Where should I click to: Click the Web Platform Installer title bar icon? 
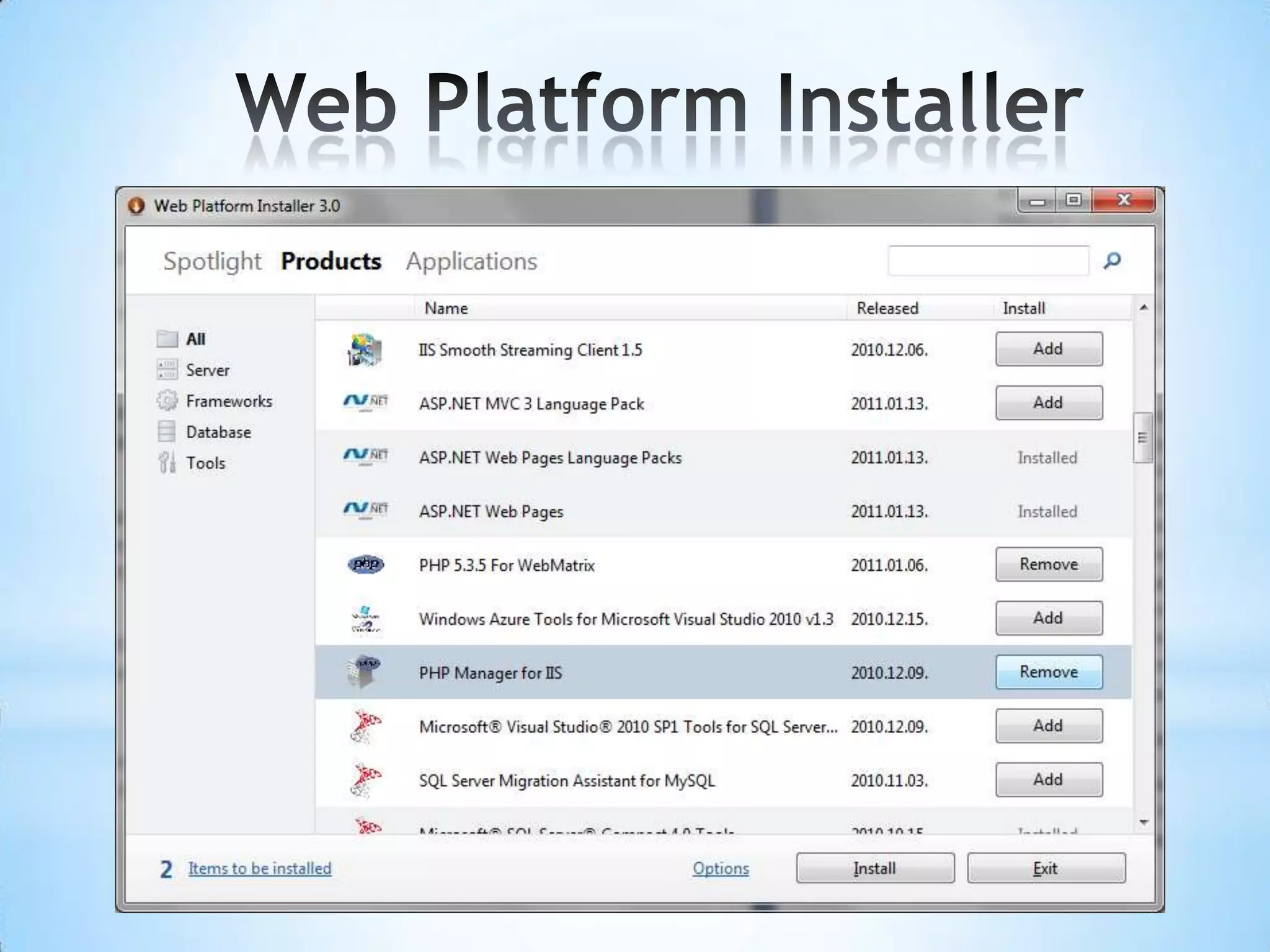pos(136,206)
